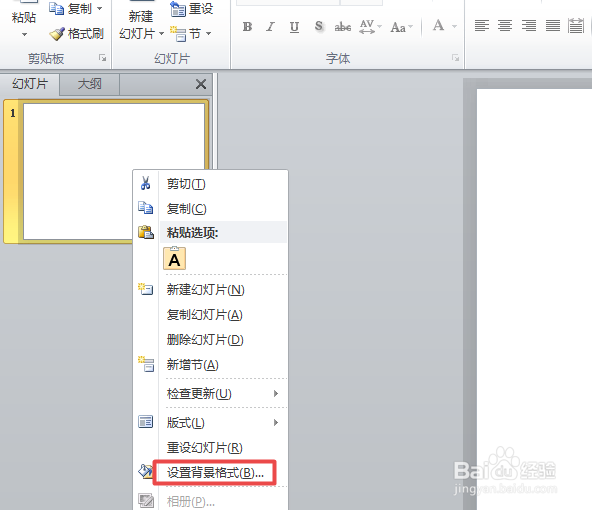Click the Add Section menu icon
The image size is (592, 510).
[x=146, y=364]
